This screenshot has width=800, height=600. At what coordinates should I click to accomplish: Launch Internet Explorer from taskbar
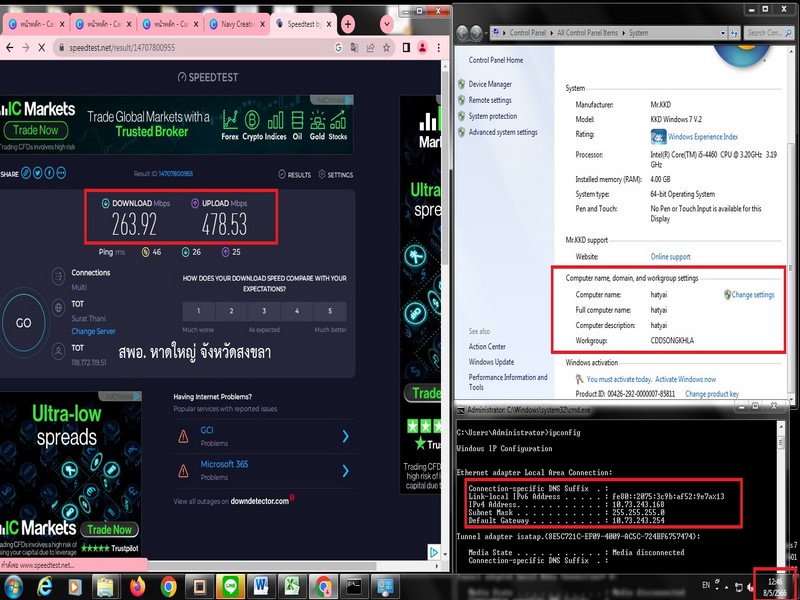coord(45,587)
